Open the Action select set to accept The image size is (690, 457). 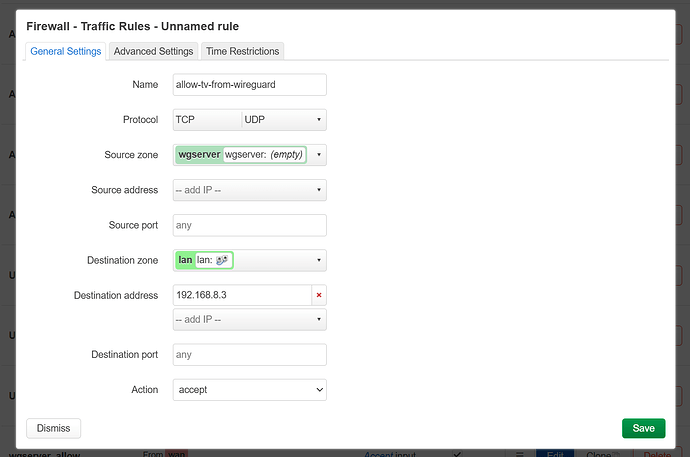tap(249, 389)
